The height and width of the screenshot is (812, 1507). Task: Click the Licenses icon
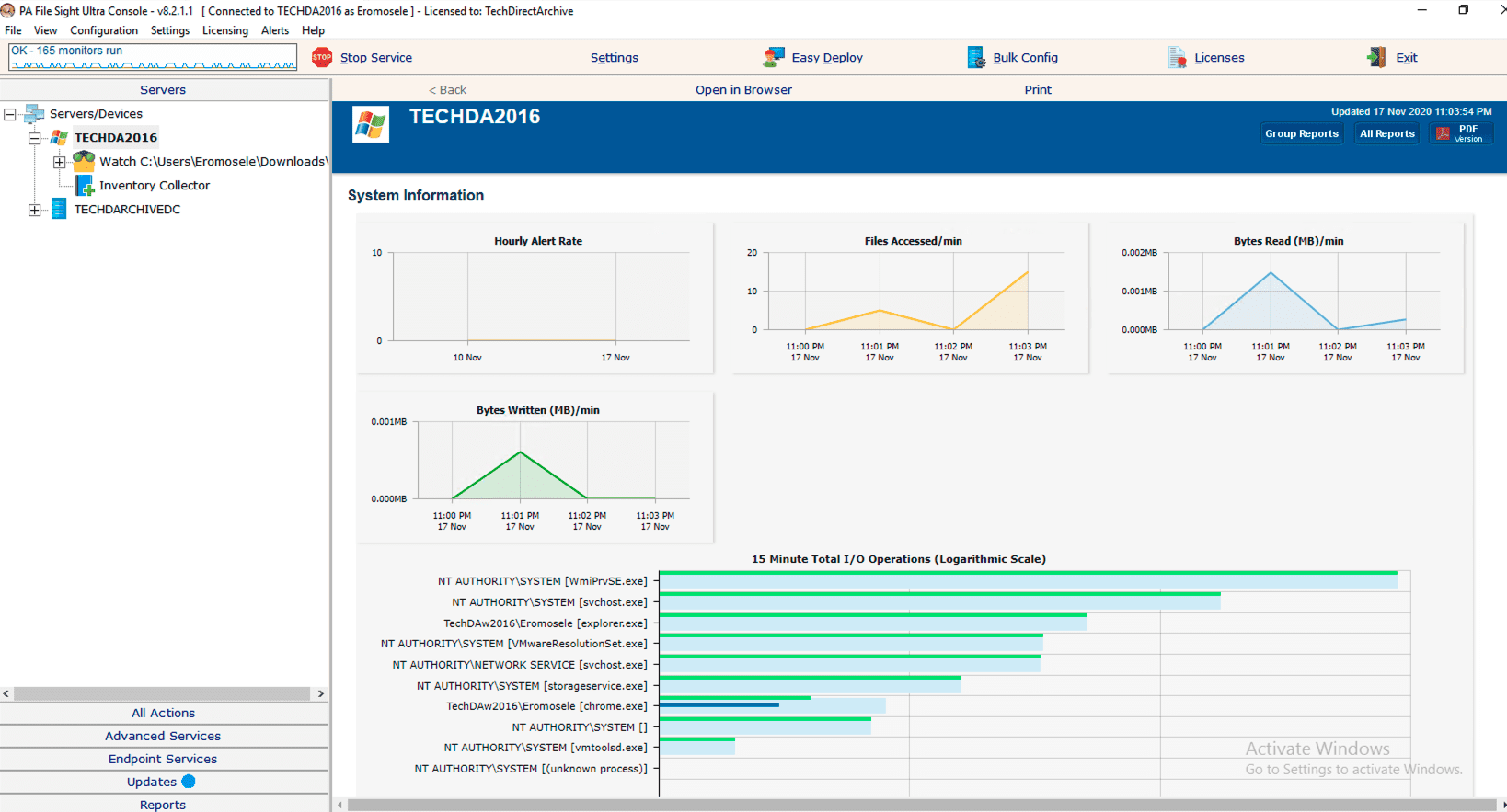coord(1177,57)
